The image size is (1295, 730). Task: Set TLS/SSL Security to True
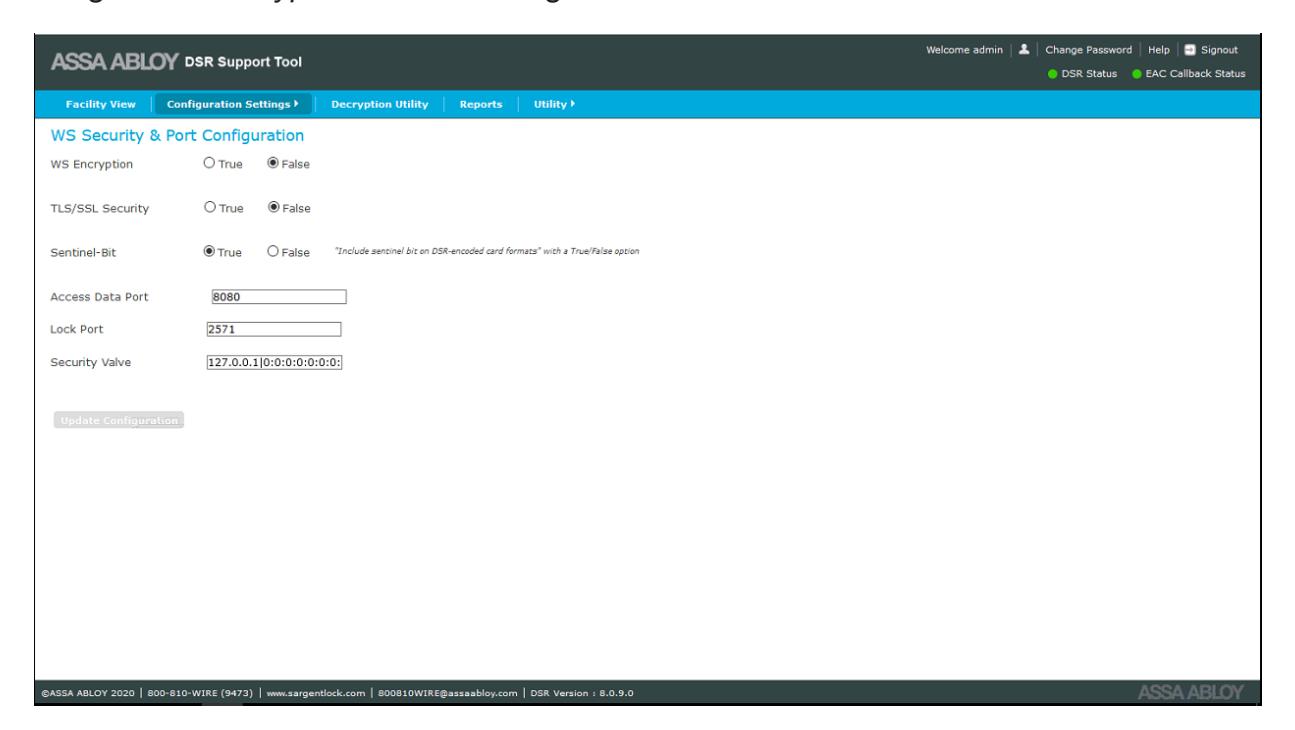pos(210,208)
